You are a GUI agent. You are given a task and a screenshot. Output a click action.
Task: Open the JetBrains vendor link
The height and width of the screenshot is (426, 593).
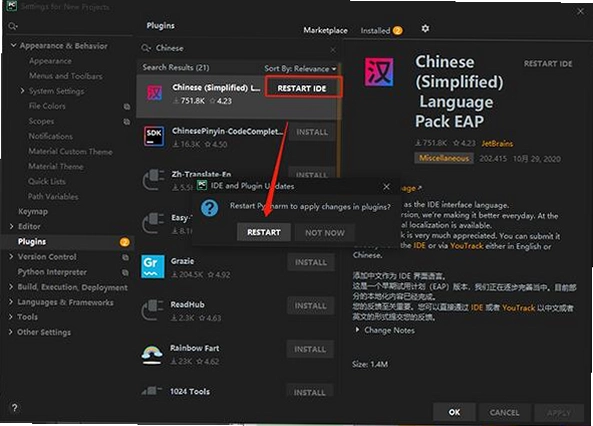497,143
